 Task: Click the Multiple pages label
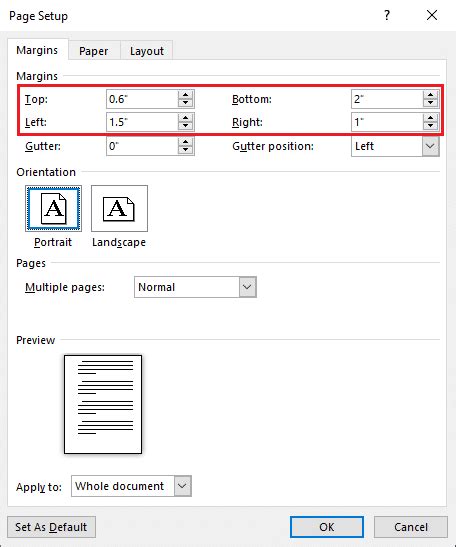[65, 287]
